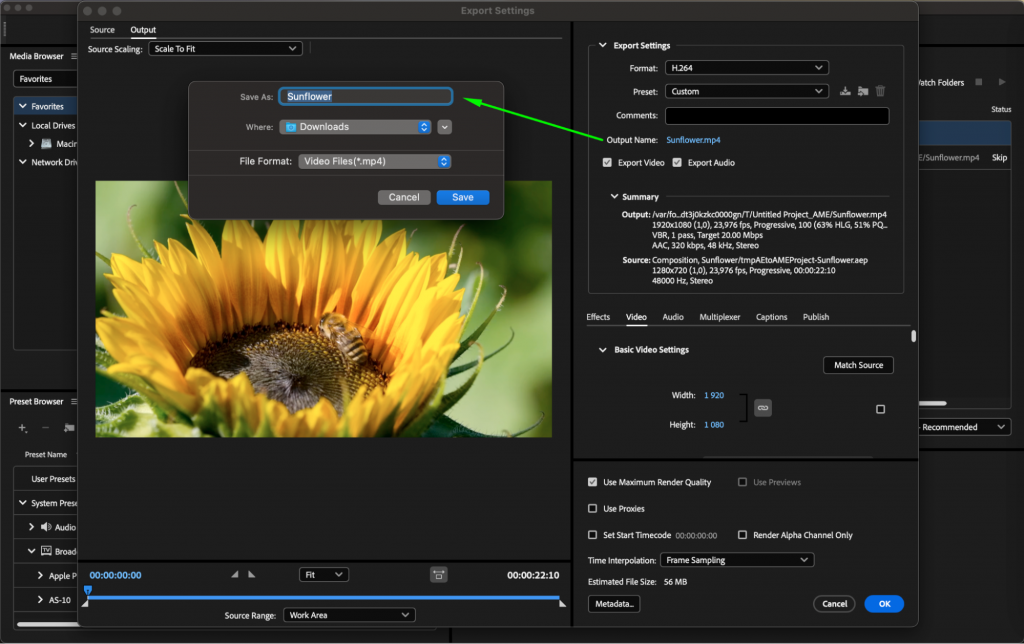Click the Match Source button
The height and width of the screenshot is (644, 1024).
click(857, 365)
